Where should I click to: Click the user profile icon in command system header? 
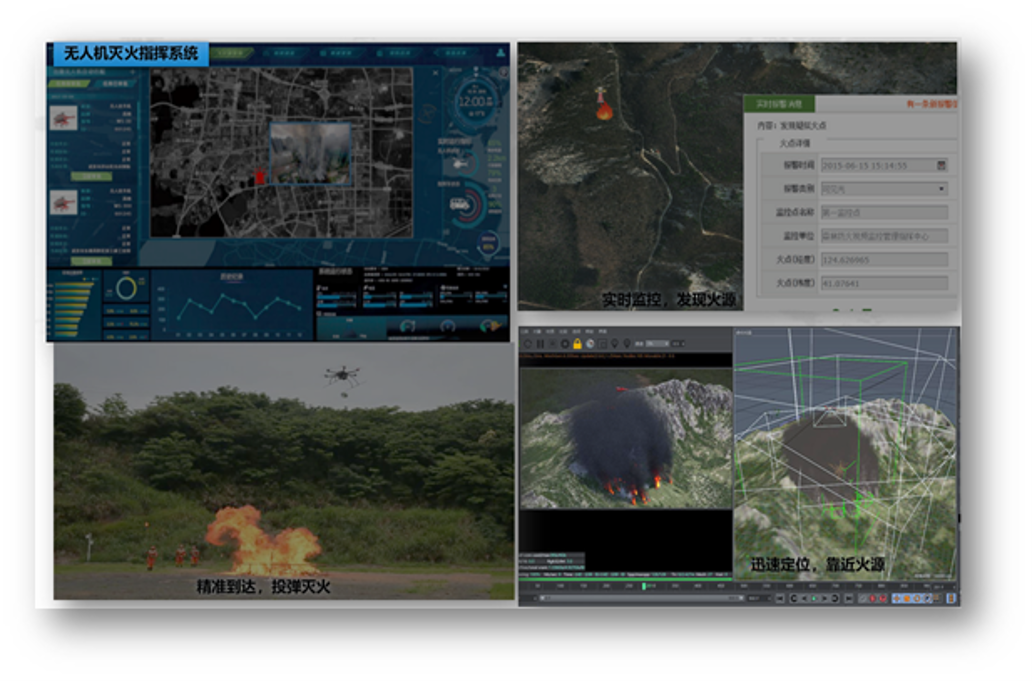(x=500, y=52)
